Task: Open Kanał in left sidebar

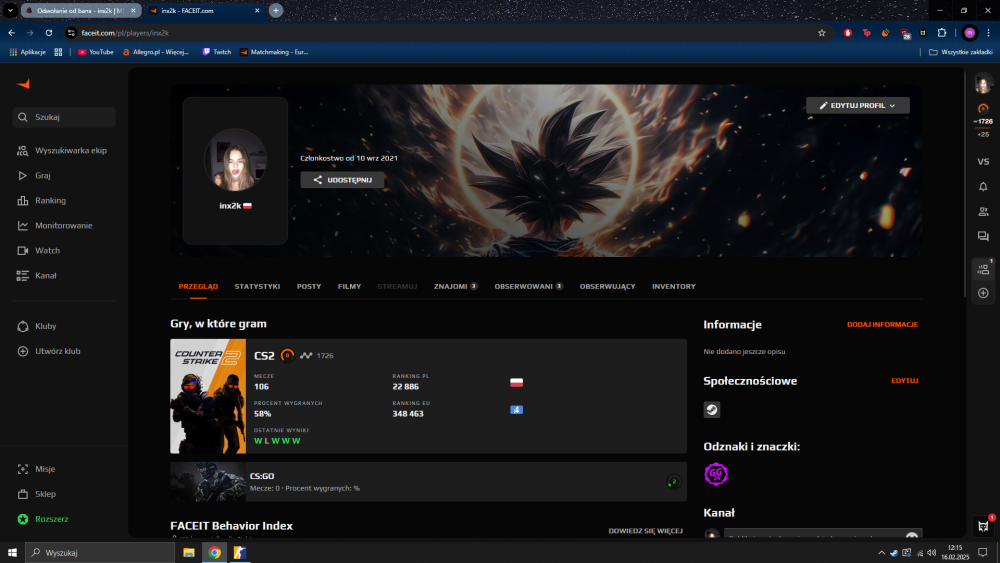Action: tap(36, 275)
